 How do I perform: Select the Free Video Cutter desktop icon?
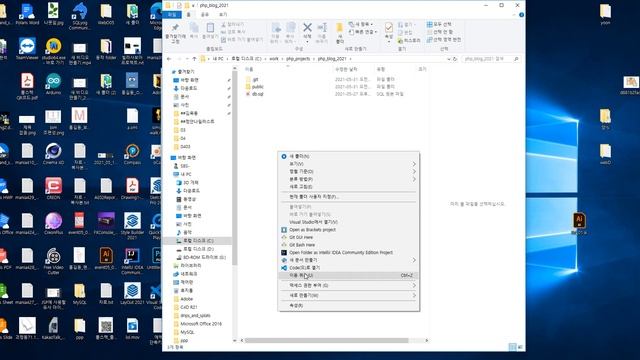(53, 261)
